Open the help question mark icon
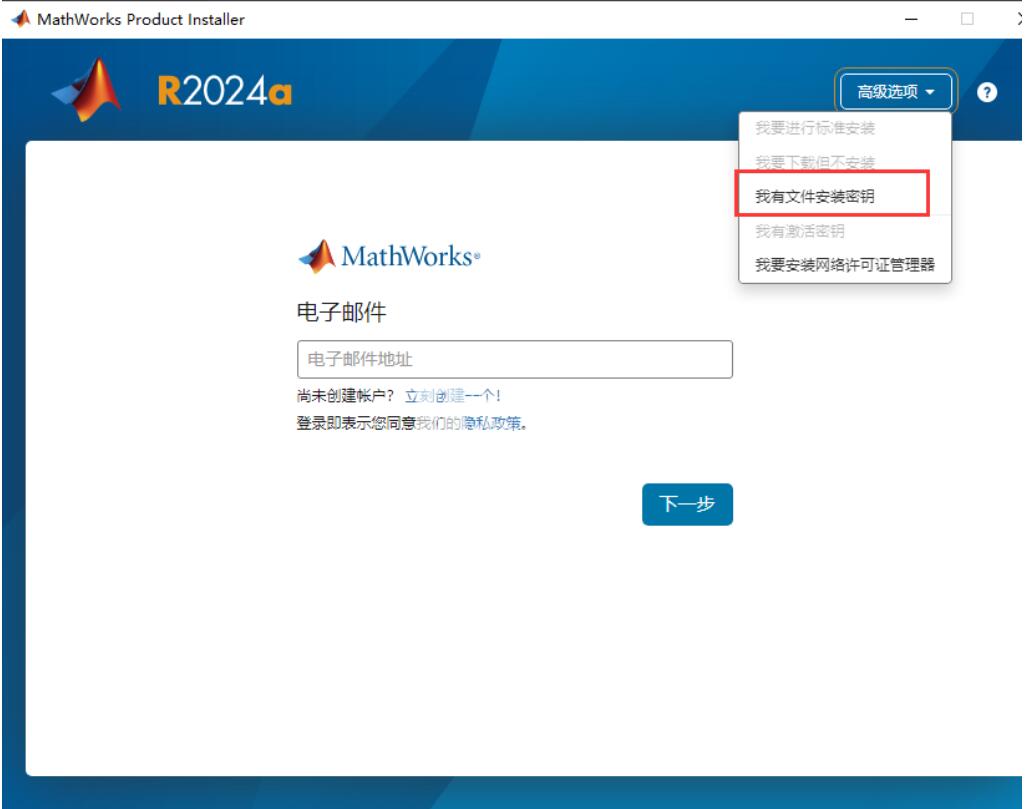 coord(986,93)
